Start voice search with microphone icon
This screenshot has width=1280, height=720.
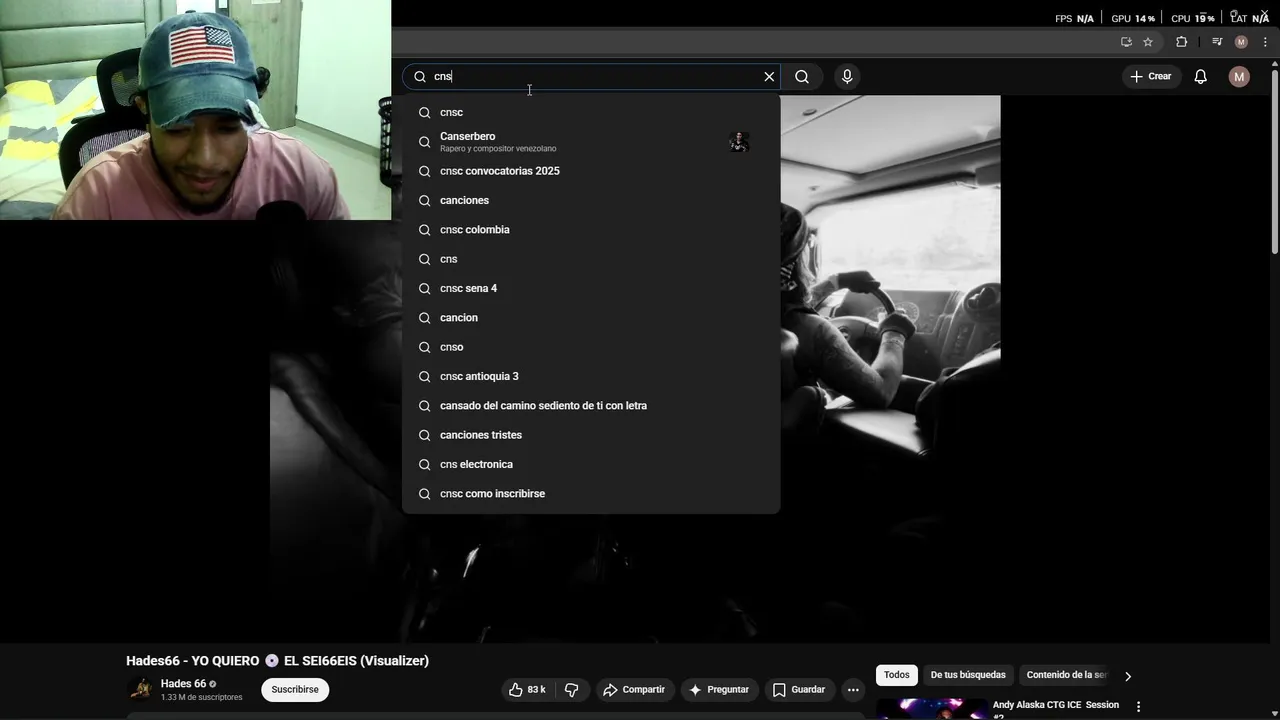[x=847, y=77]
